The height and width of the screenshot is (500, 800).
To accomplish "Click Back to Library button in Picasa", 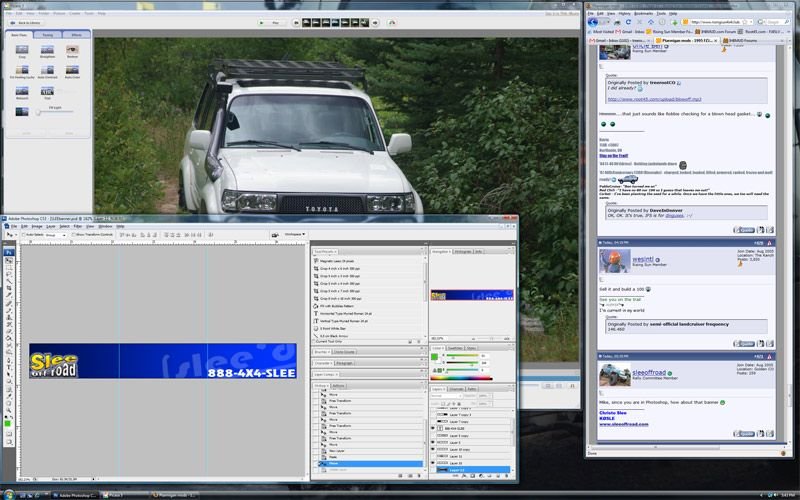I will pyautogui.click(x=26, y=23).
